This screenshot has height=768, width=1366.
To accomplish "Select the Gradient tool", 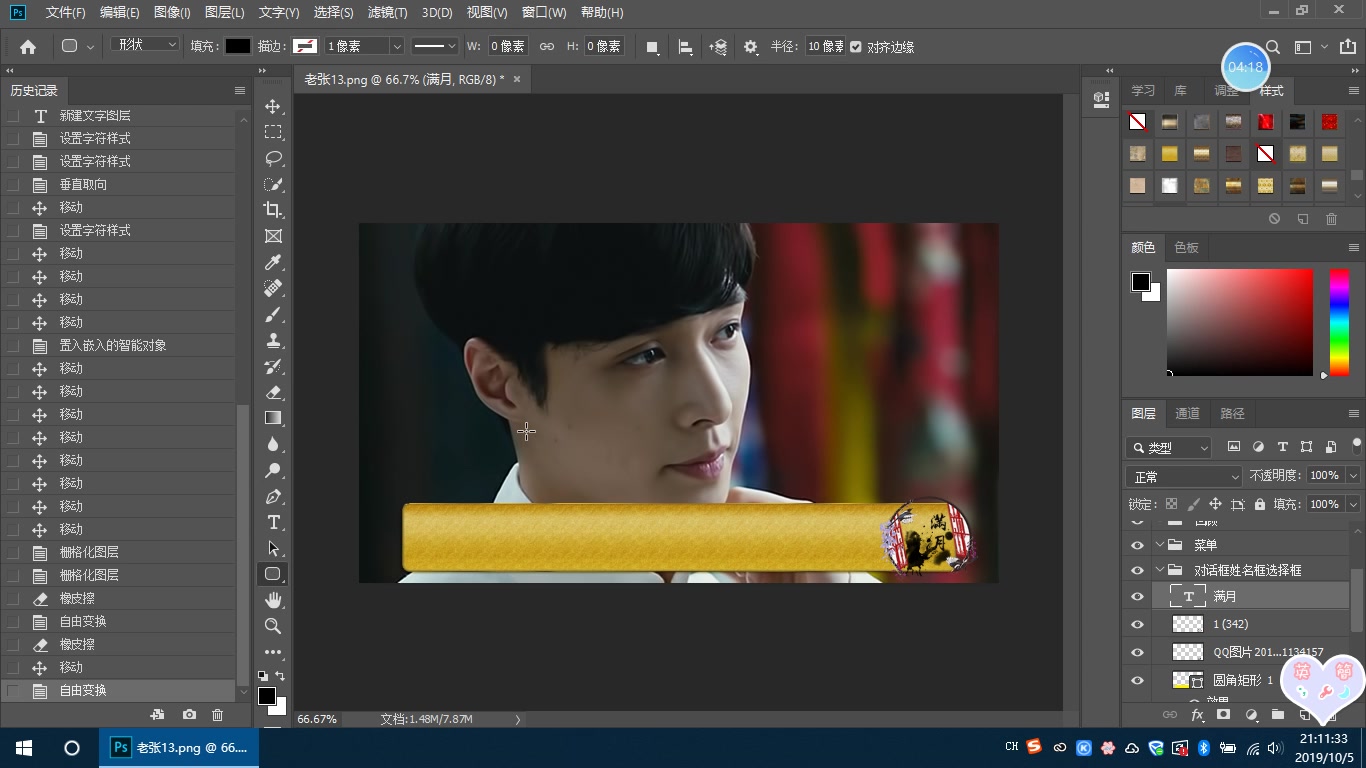I will [273, 418].
